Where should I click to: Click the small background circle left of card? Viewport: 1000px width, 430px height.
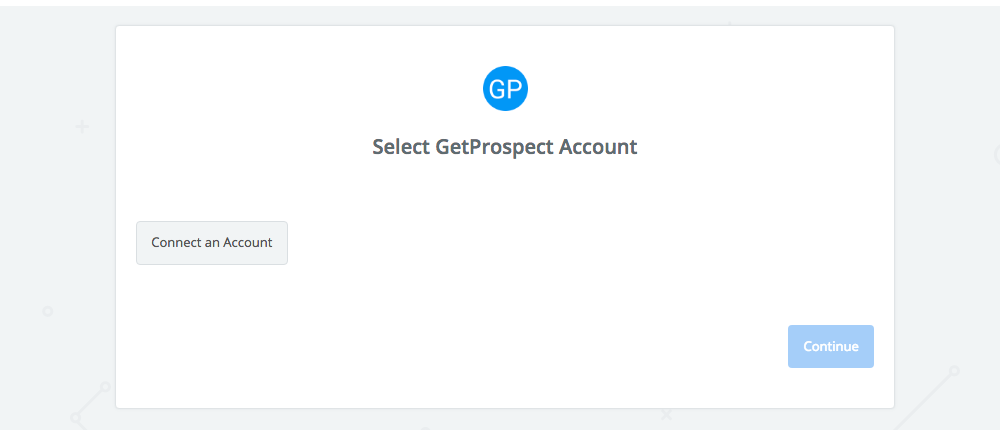tap(47, 311)
